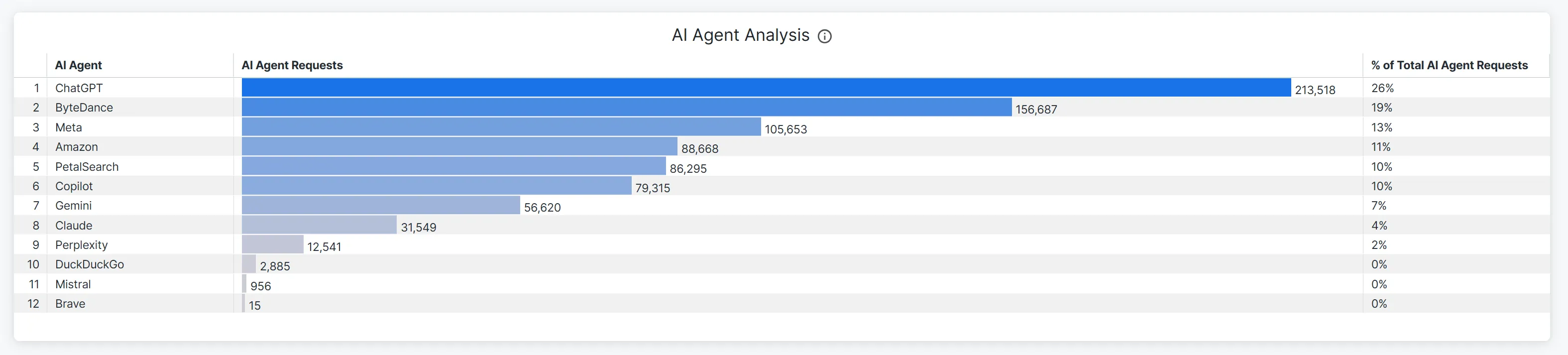The height and width of the screenshot is (355, 1568).
Task: Click the 213,518 value label
Action: coord(1315,90)
